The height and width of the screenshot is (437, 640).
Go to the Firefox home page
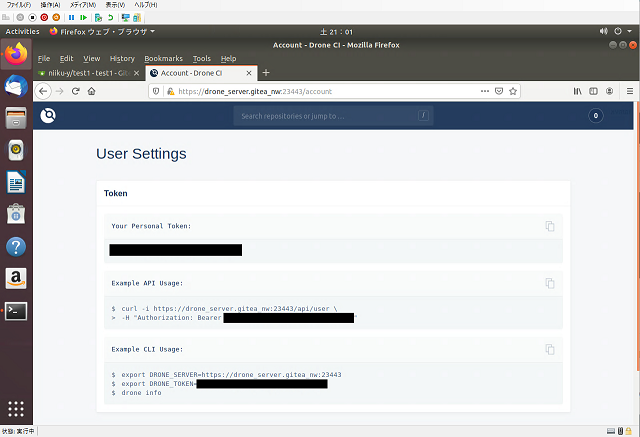[x=91, y=91]
